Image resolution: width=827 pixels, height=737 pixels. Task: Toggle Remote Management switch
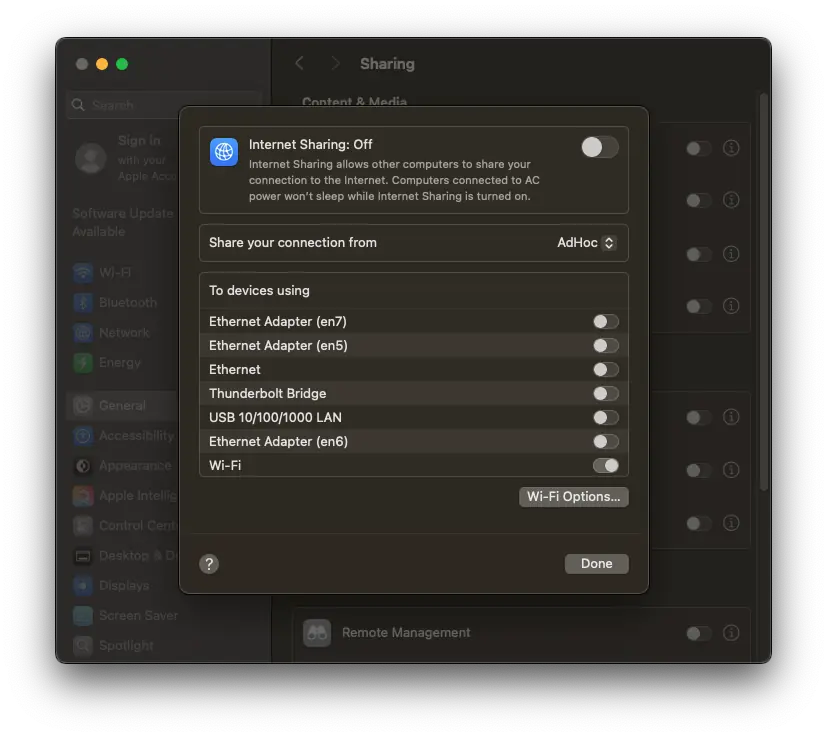pos(698,633)
